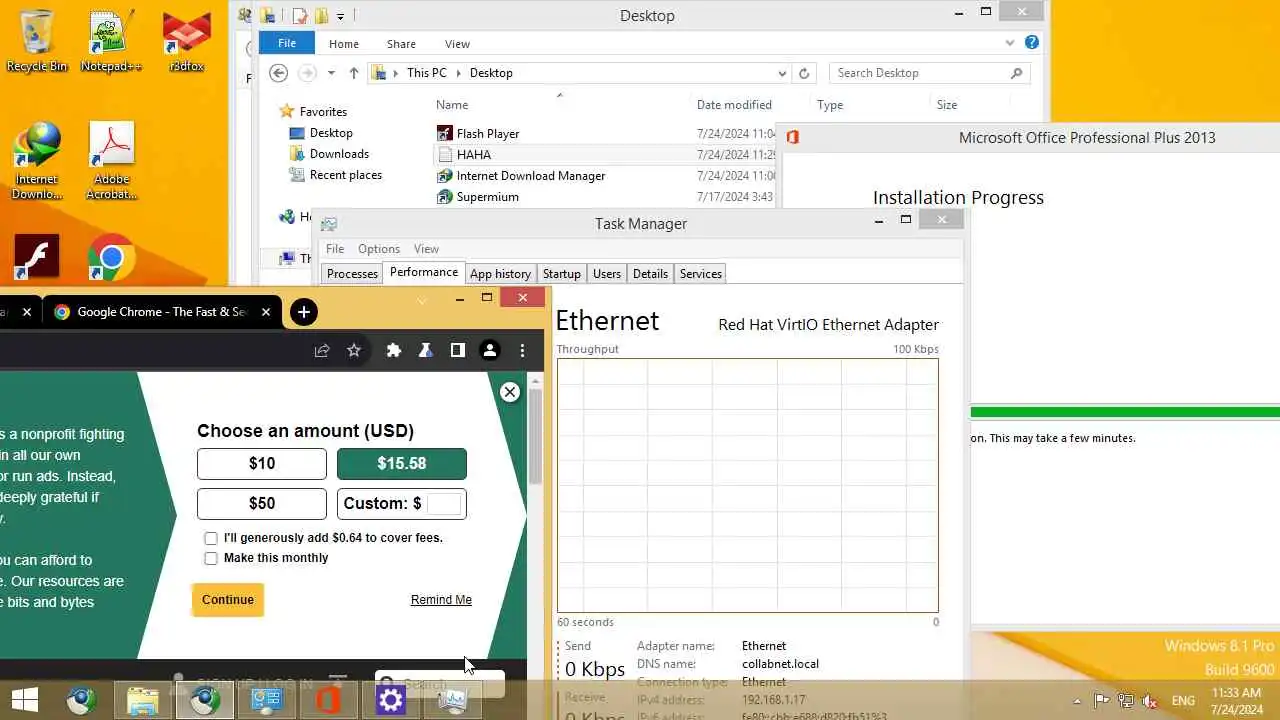Click the Windows Start button
This screenshot has width=1280, height=720.
tap(25, 700)
